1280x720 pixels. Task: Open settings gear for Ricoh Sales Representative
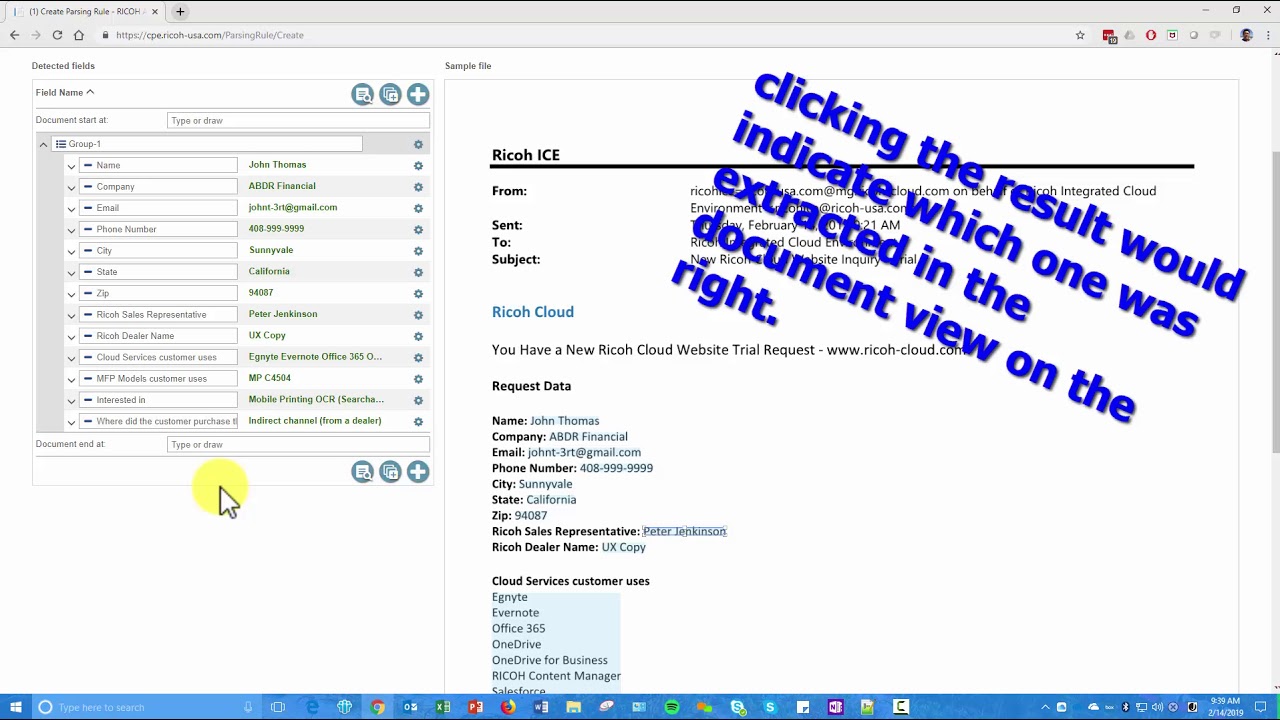[418, 315]
